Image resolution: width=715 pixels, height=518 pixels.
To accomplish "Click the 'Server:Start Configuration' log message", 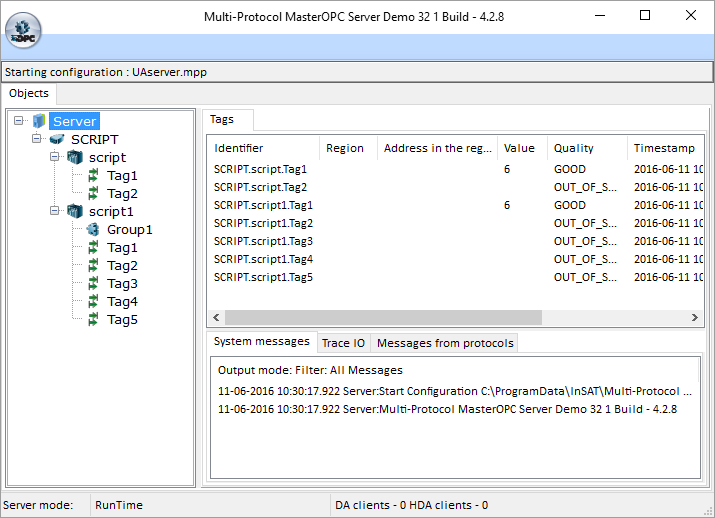I will [x=455, y=391].
